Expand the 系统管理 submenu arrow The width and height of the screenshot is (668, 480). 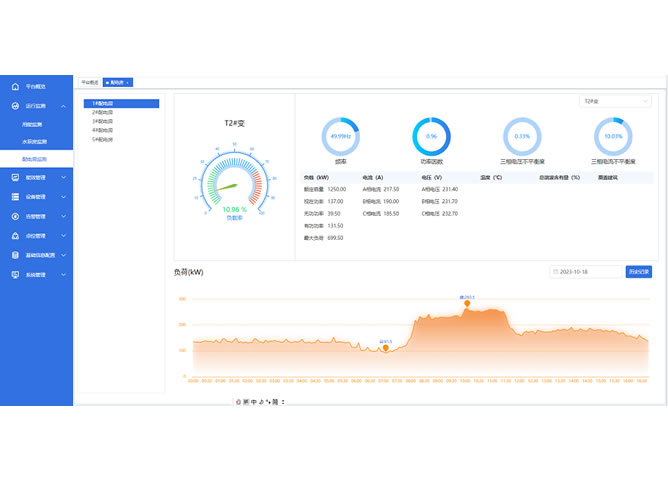point(64,274)
